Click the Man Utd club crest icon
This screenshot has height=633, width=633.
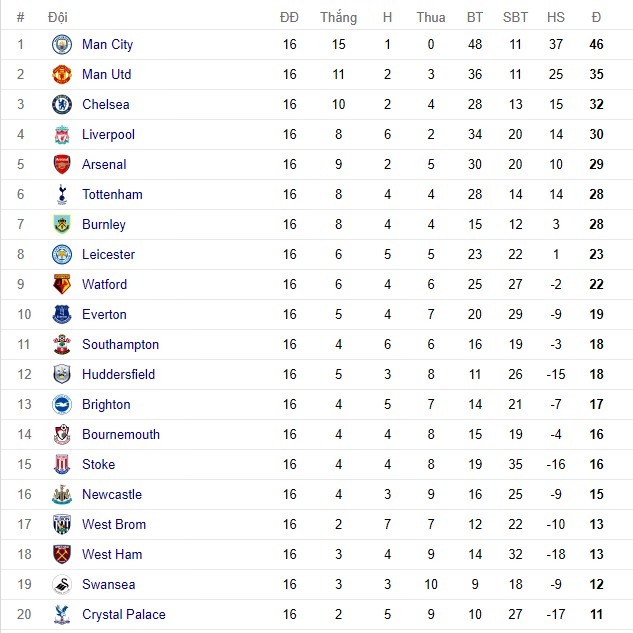click(x=62, y=75)
